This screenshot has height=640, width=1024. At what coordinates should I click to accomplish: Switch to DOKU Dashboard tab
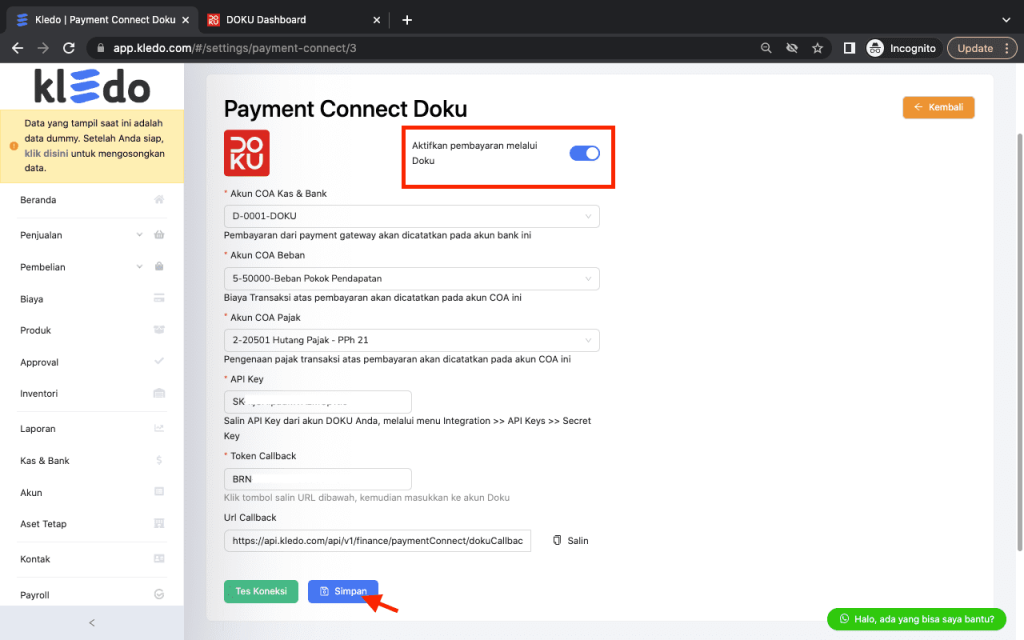(293, 20)
